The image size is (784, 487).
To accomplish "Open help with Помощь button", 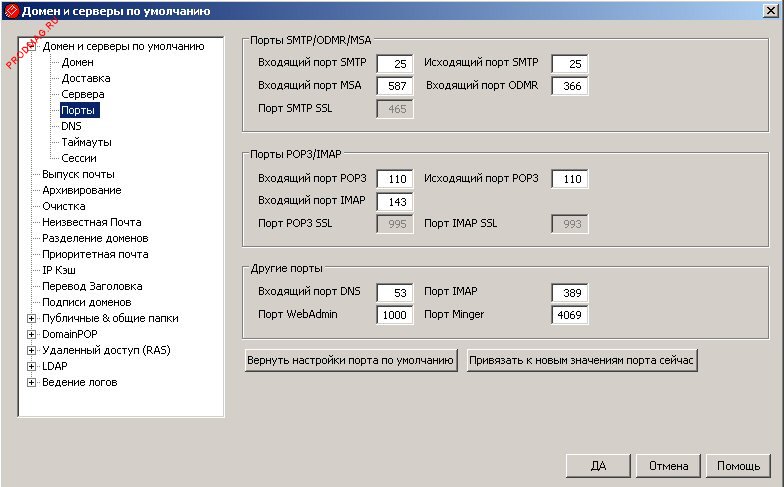I will [739, 466].
